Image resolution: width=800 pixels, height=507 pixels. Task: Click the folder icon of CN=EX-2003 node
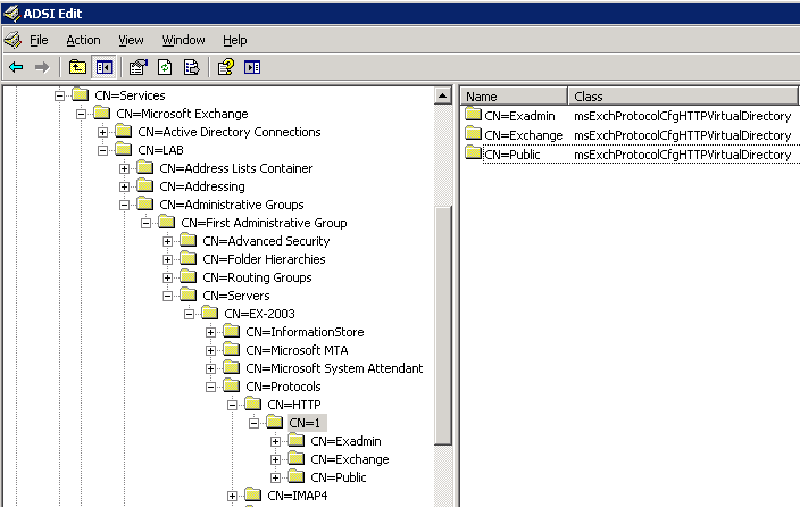[210, 312]
